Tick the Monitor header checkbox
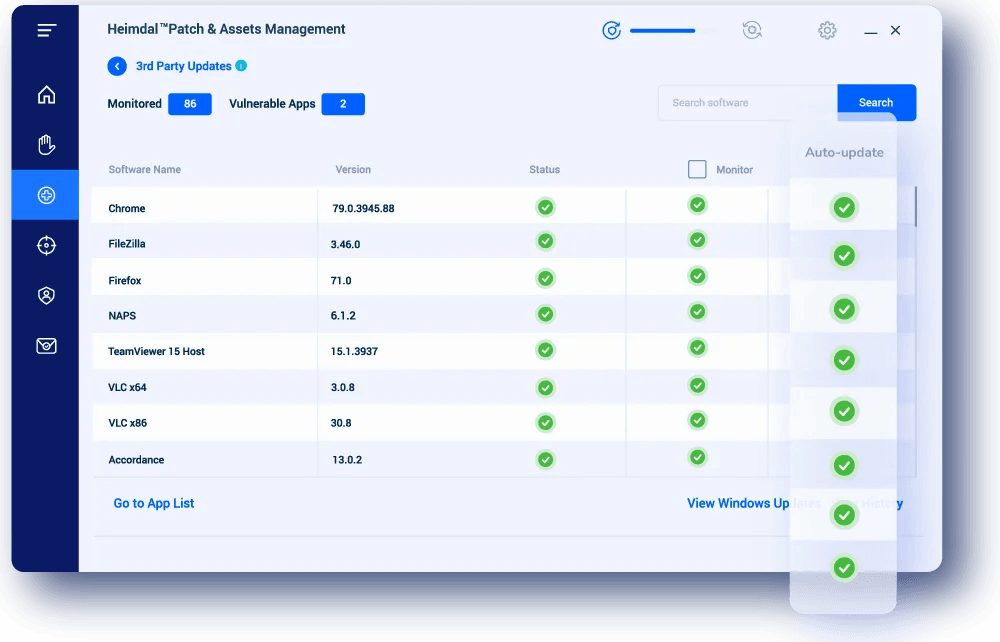Image resolution: width=1000 pixels, height=642 pixels. click(x=697, y=169)
